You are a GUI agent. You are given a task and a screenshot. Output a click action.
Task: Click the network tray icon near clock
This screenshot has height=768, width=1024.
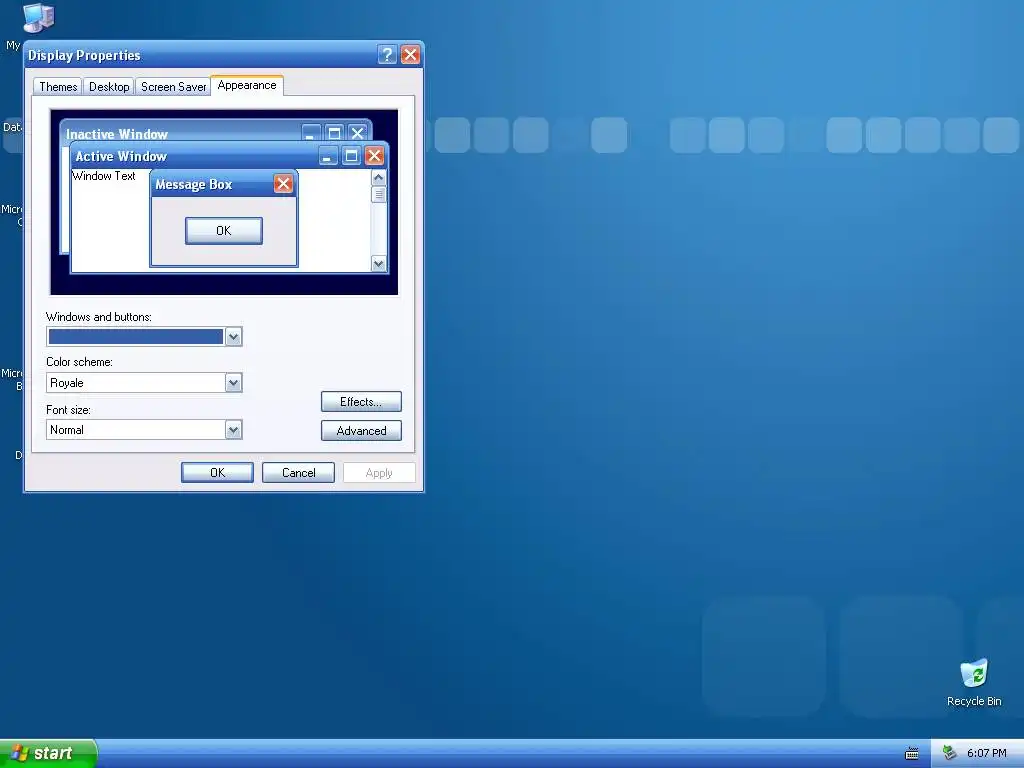point(949,753)
